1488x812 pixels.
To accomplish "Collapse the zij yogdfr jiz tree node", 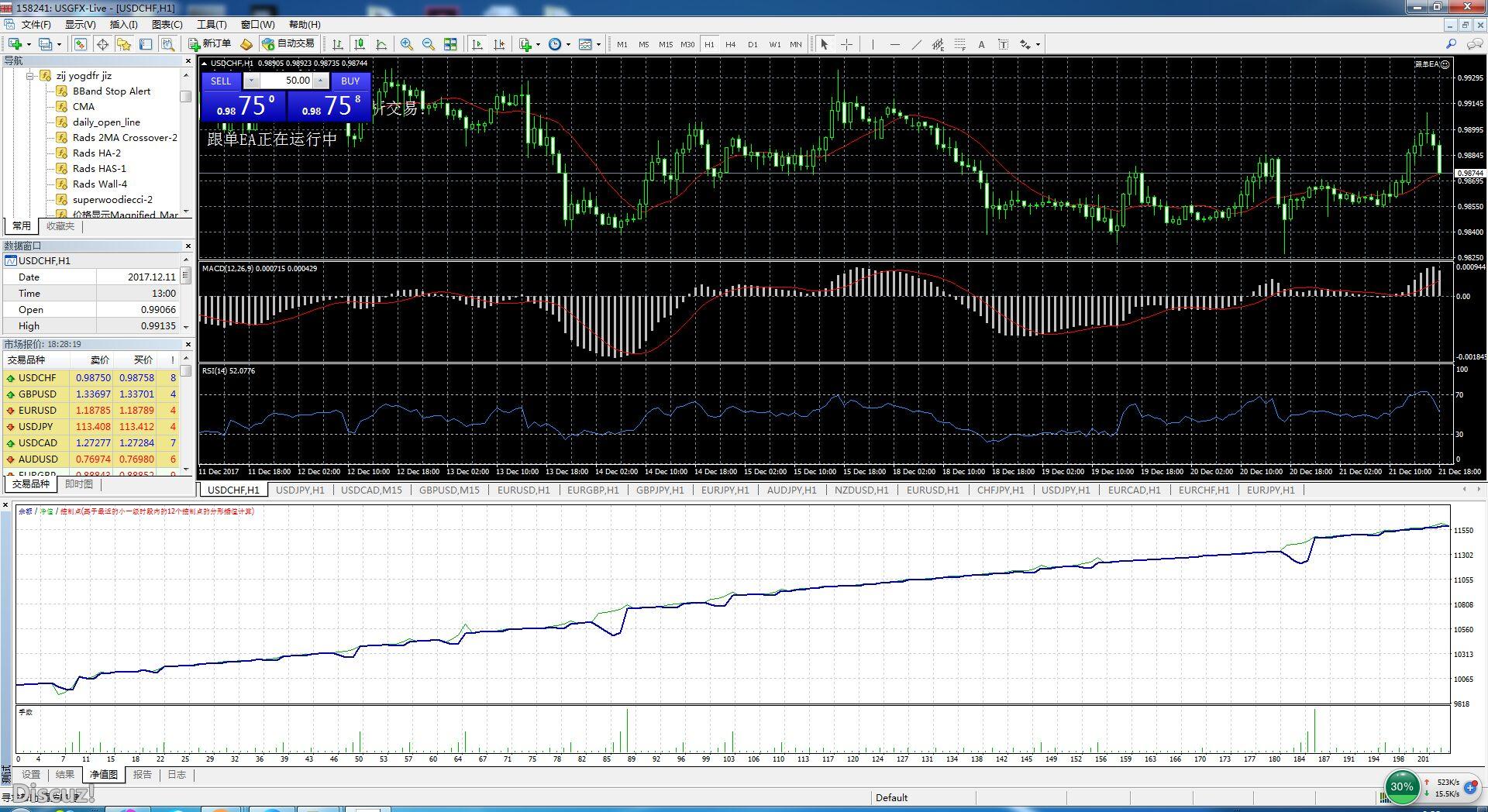I will (x=30, y=76).
